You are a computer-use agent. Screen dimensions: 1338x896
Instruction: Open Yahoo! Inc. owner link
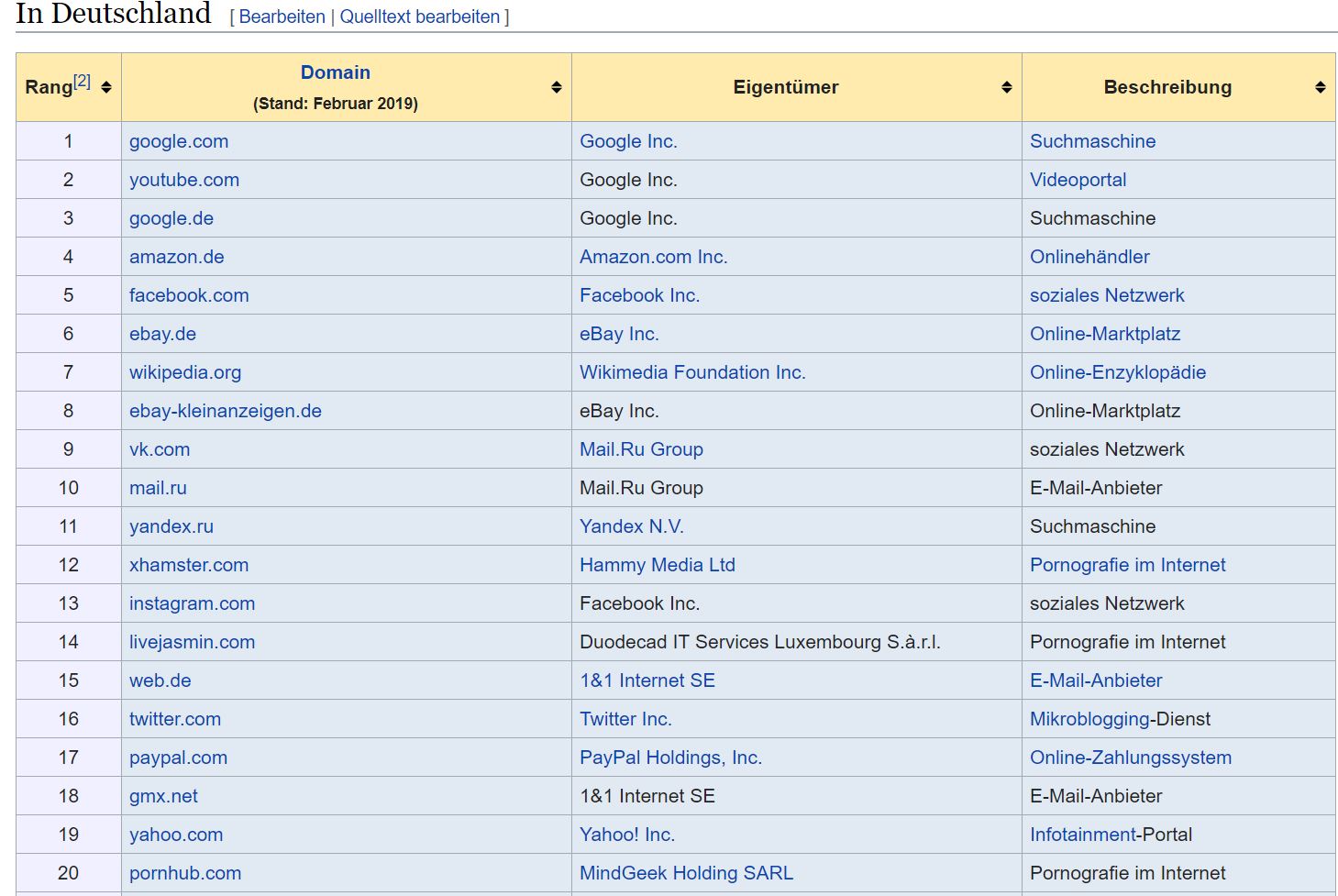627,835
